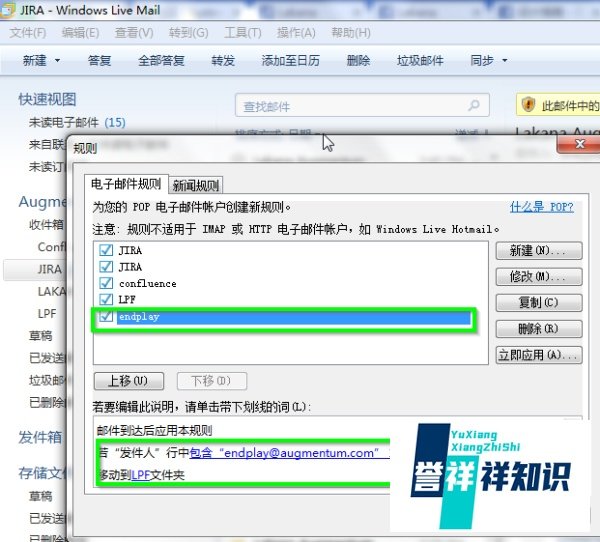The image size is (600, 542).
Task: Toggle the confluence rule checkbox
Action: (106, 283)
